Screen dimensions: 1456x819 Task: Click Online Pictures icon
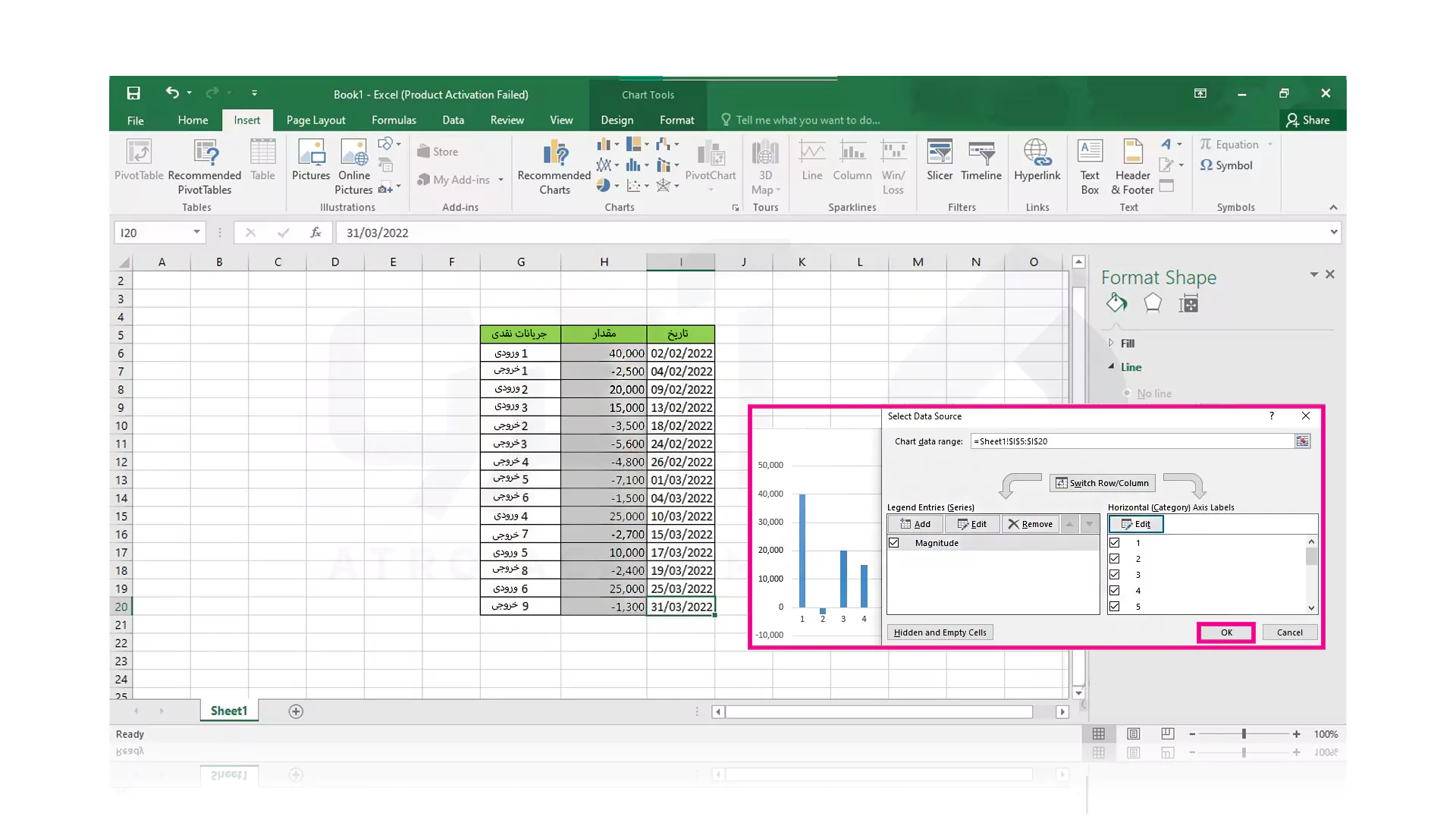click(354, 167)
